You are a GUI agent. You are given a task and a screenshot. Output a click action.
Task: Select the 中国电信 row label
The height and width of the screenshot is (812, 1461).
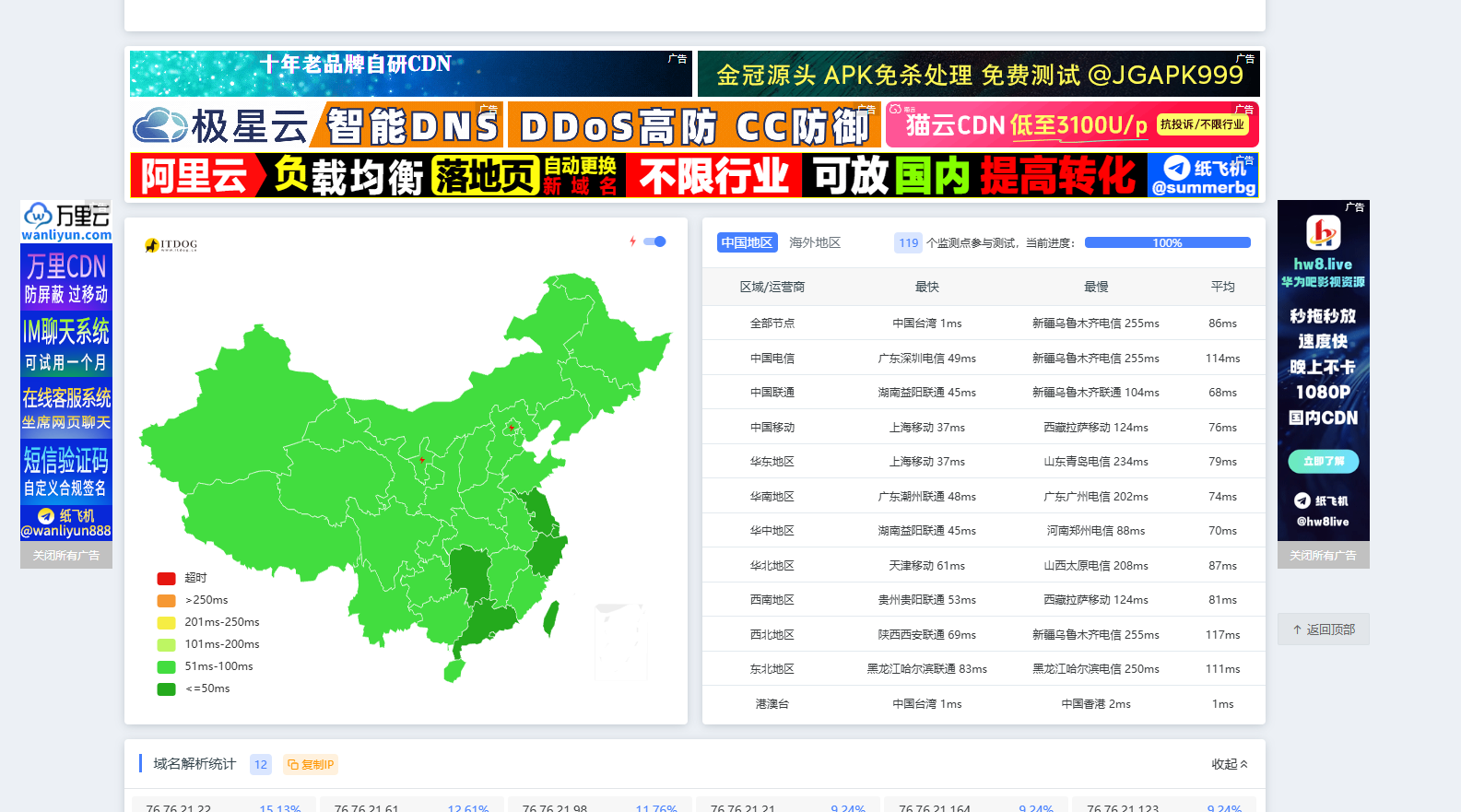pyautogui.click(x=772, y=359)
